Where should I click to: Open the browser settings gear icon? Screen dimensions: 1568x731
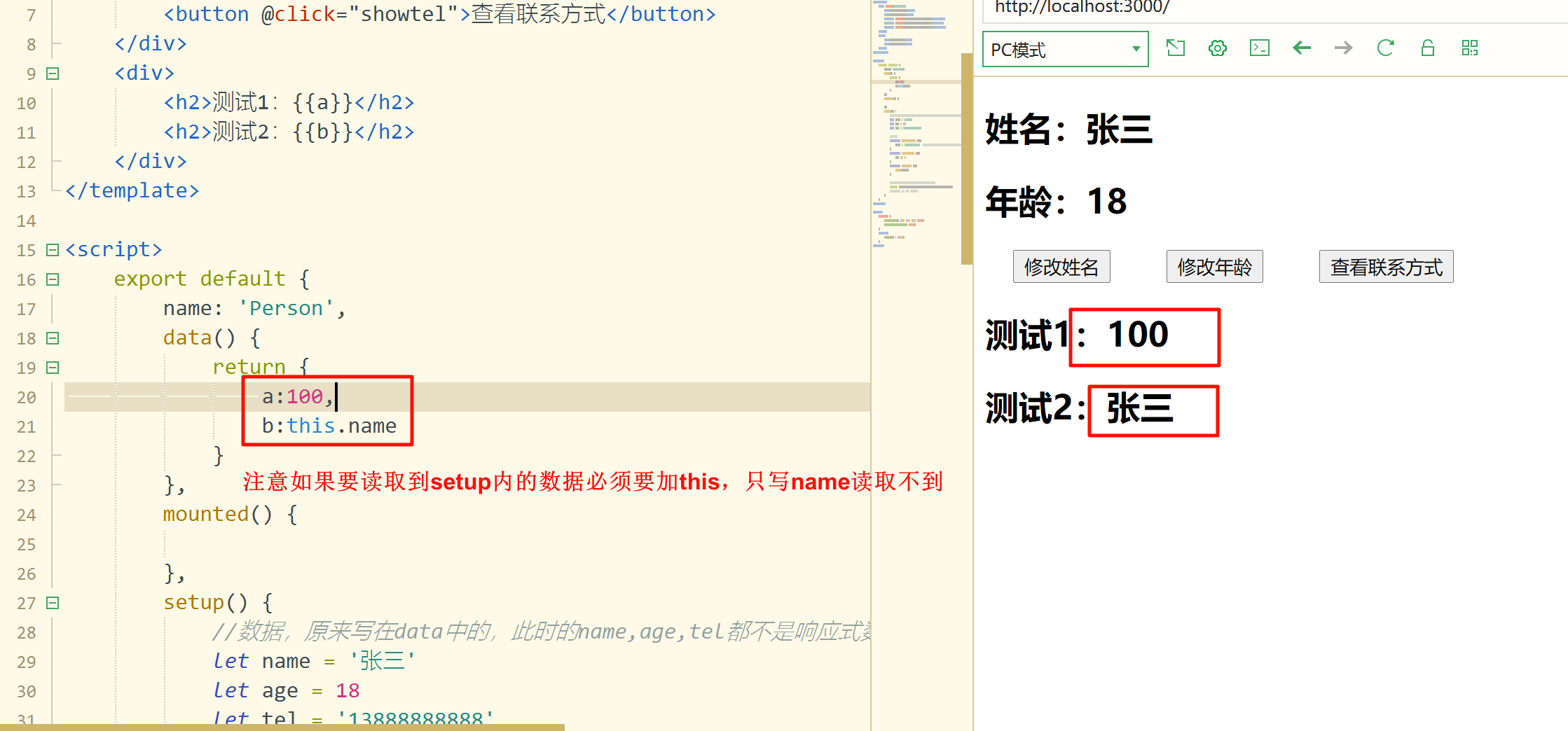[x=1218, y=48]
